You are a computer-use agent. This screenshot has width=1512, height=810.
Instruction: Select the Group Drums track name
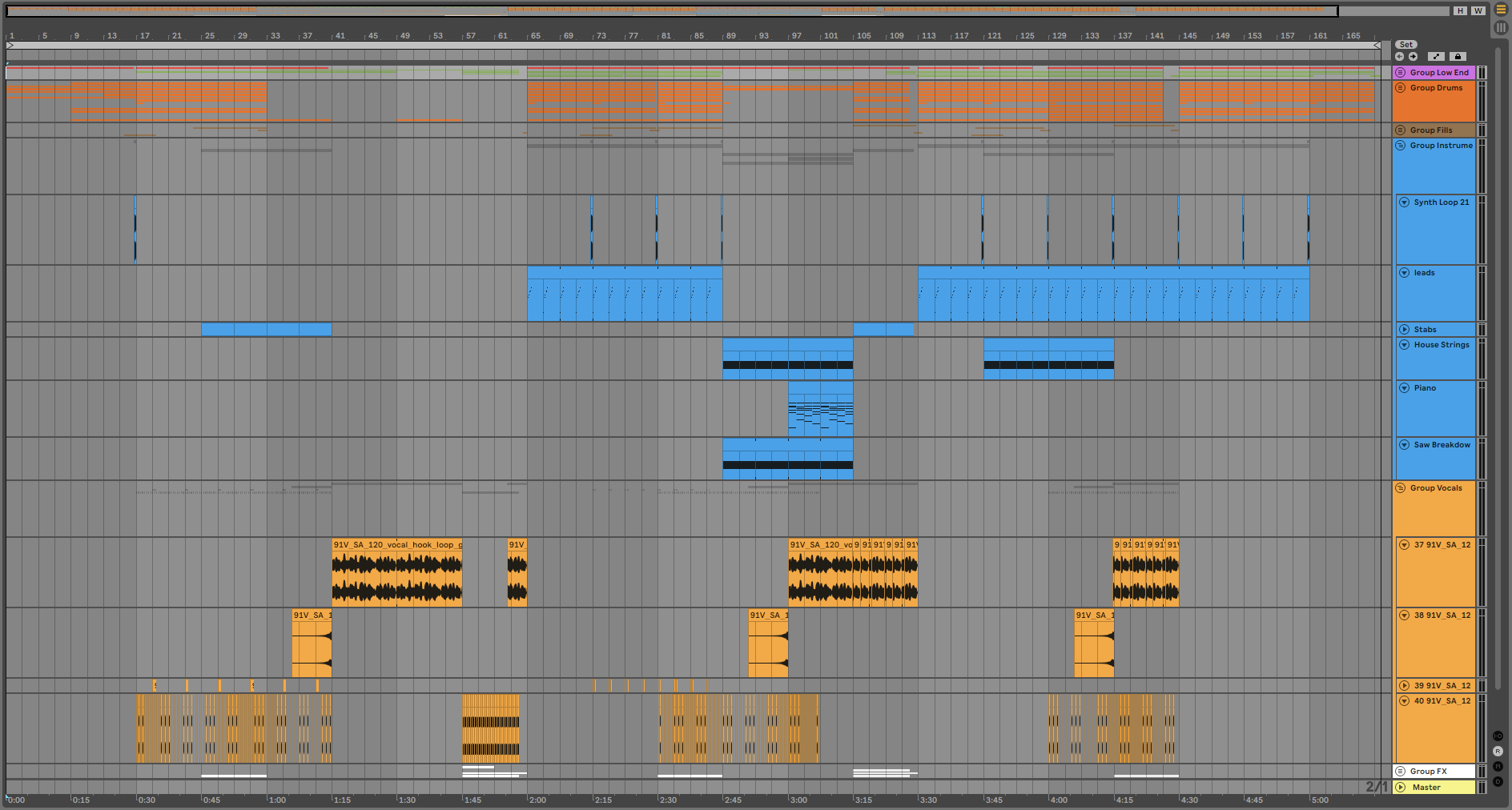1436,88
